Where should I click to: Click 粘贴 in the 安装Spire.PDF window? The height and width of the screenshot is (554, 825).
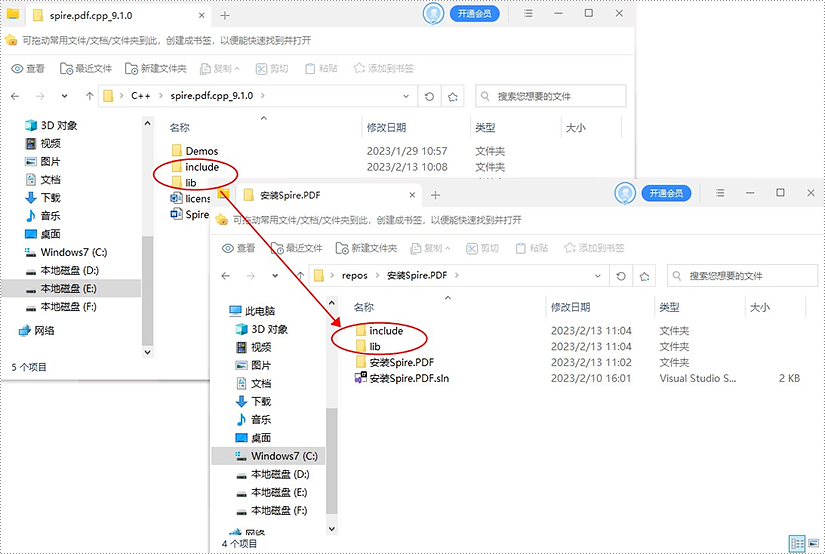(532, 248)
